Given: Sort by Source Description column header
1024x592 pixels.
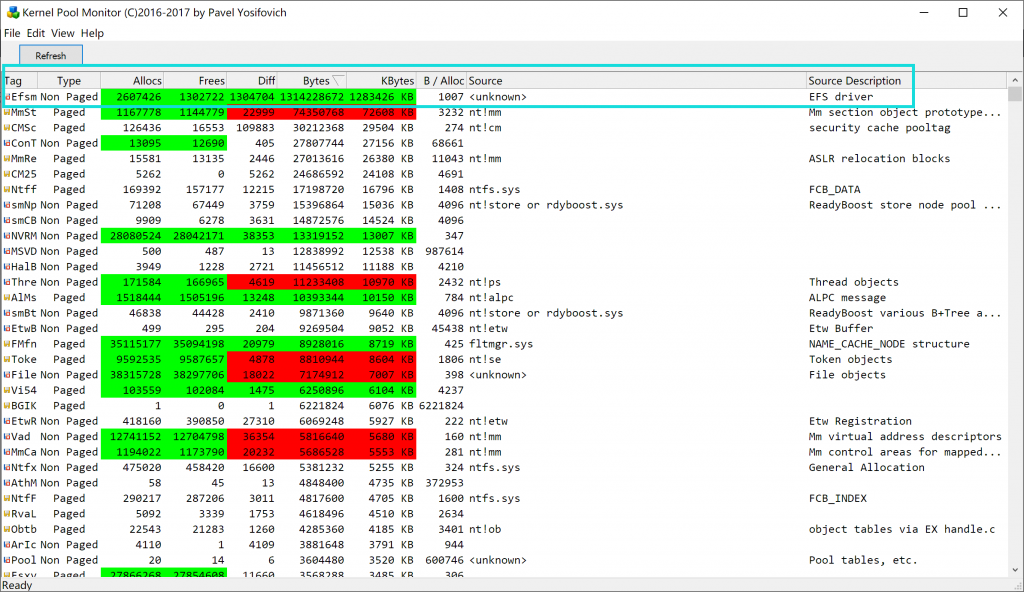Looking at the screenshot, I should click(908, 81).
